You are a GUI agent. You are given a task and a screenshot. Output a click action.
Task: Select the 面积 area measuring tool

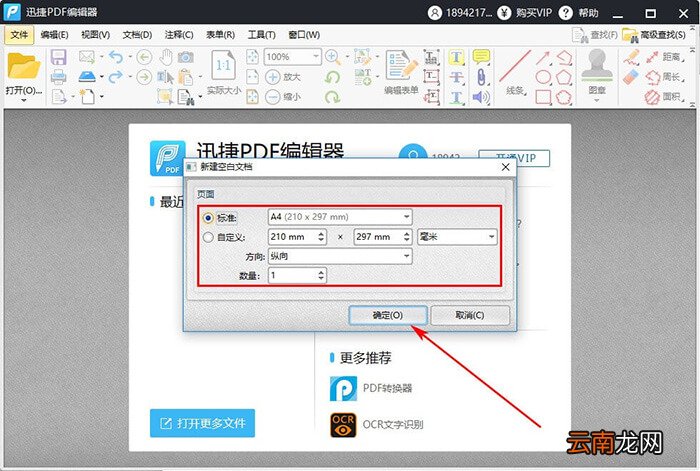click(665, 96)
